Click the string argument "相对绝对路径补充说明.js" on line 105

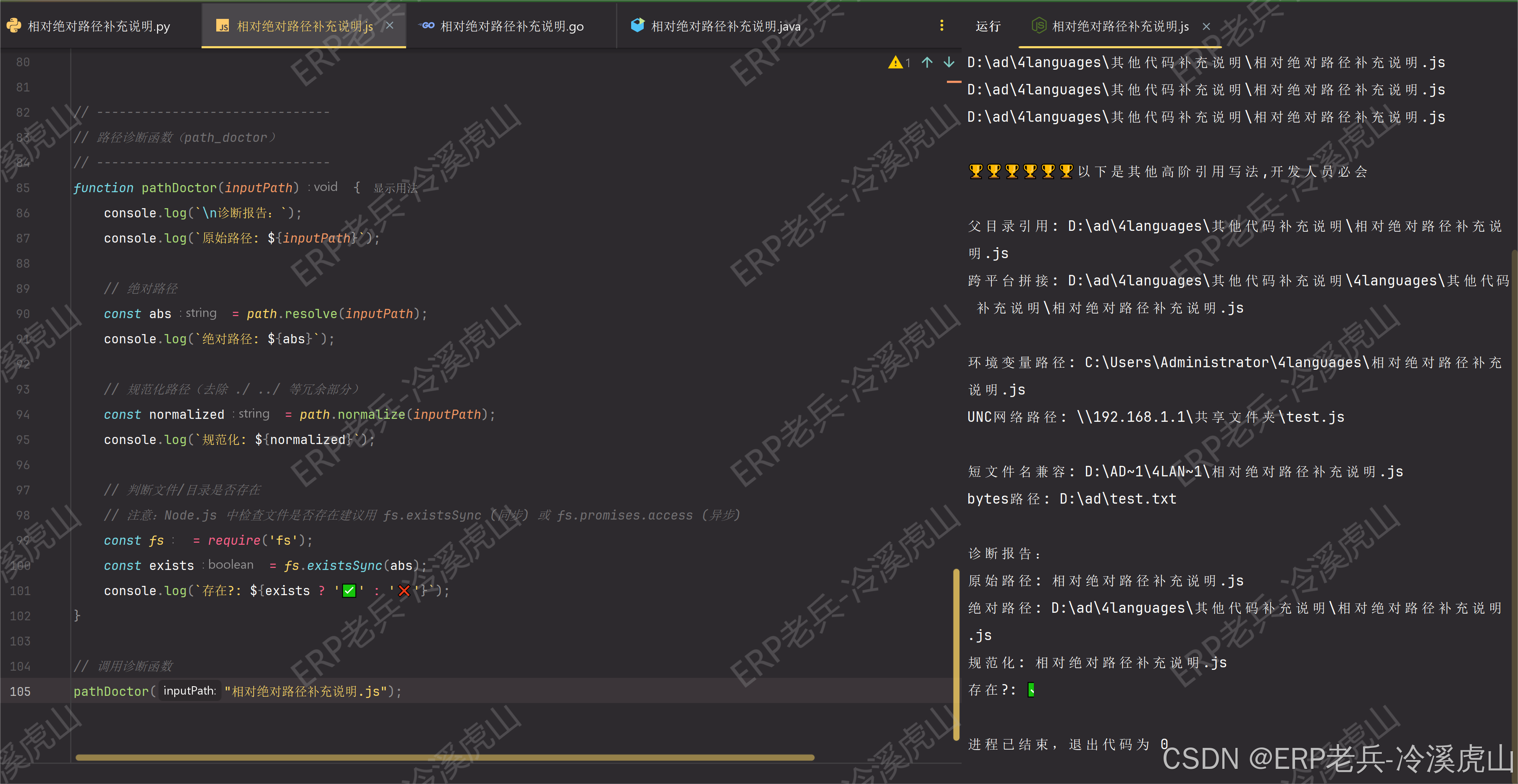[306, 692]
